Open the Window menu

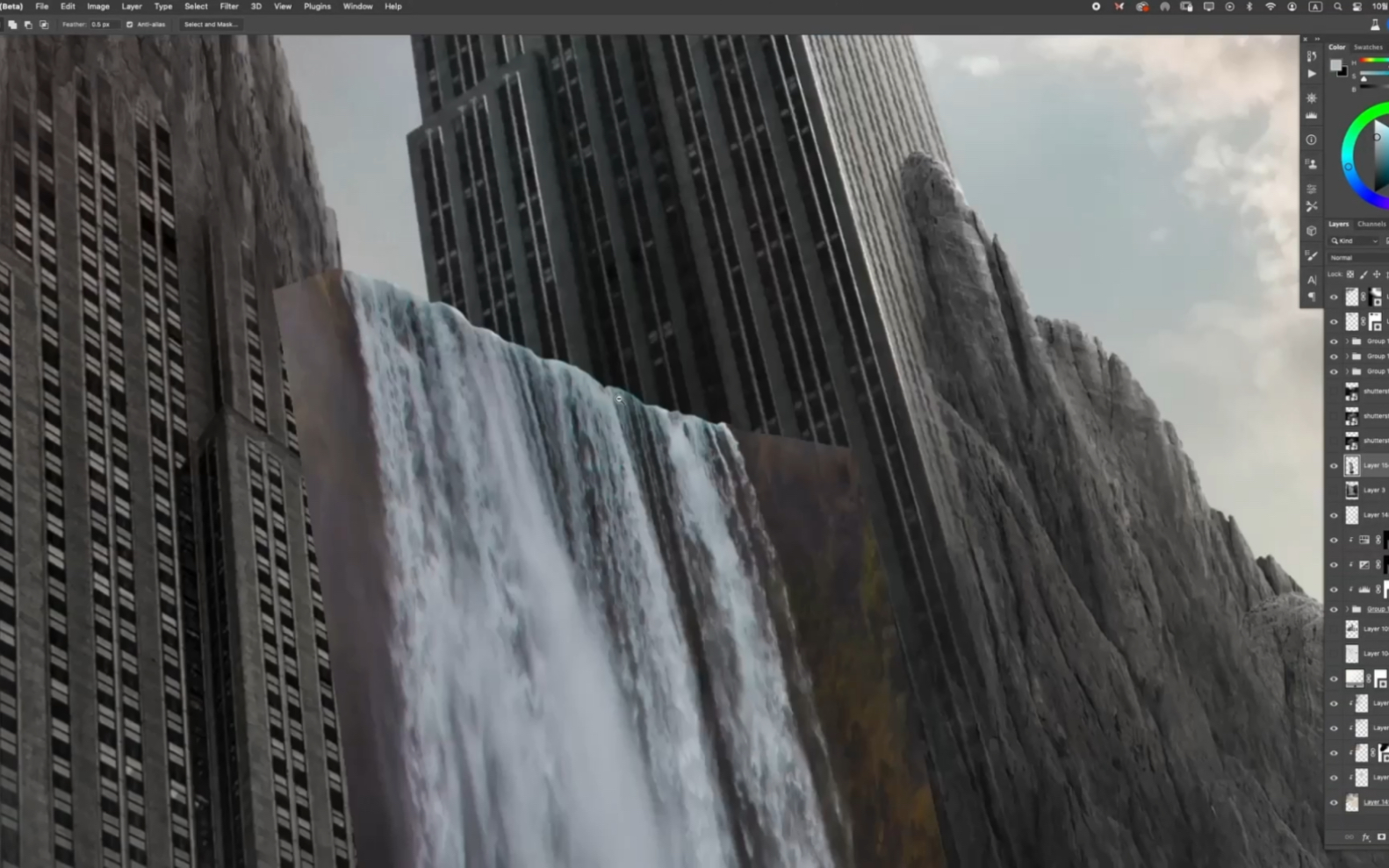[357, 6]
